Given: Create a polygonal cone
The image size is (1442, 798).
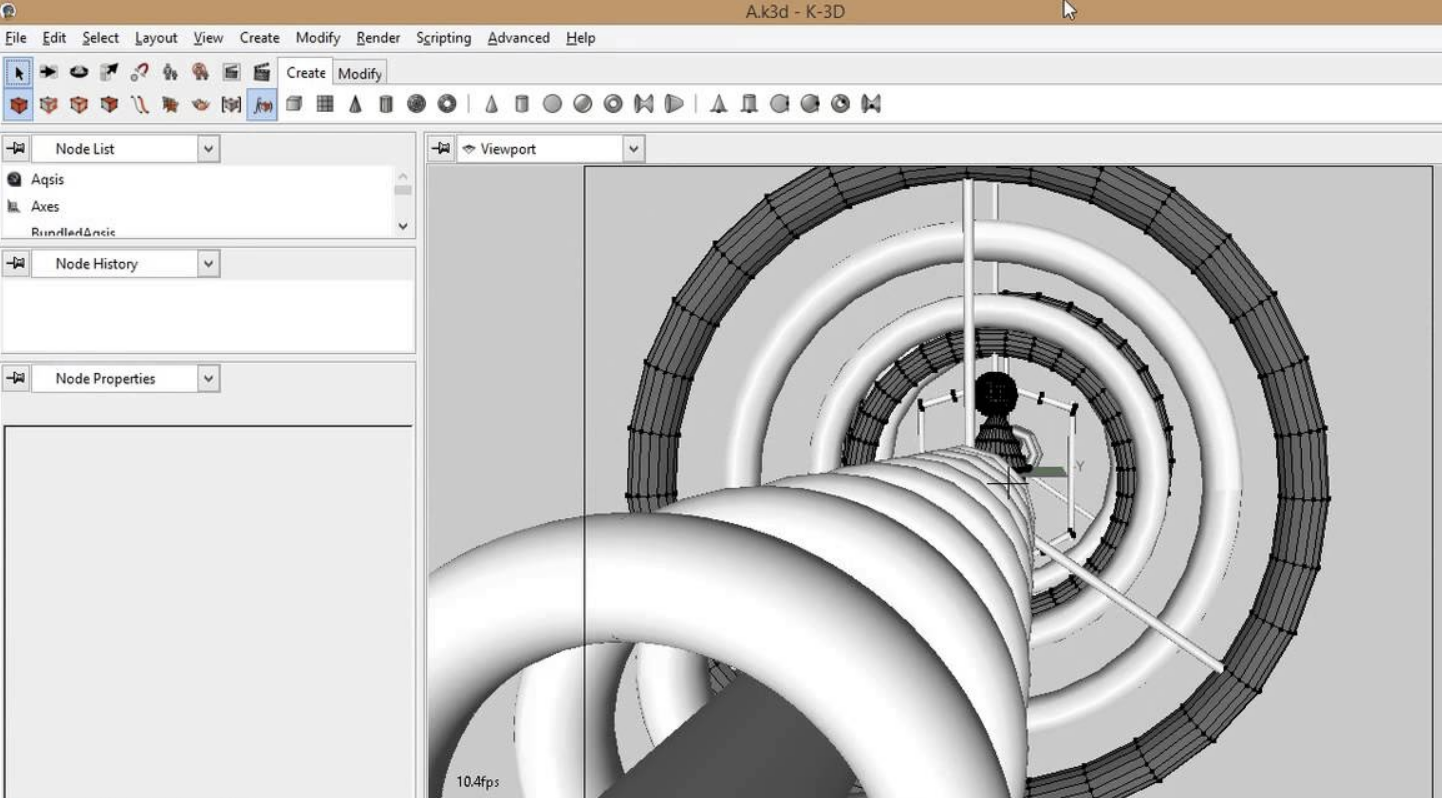Looking at the screenshot, I should tap(355, 103).
